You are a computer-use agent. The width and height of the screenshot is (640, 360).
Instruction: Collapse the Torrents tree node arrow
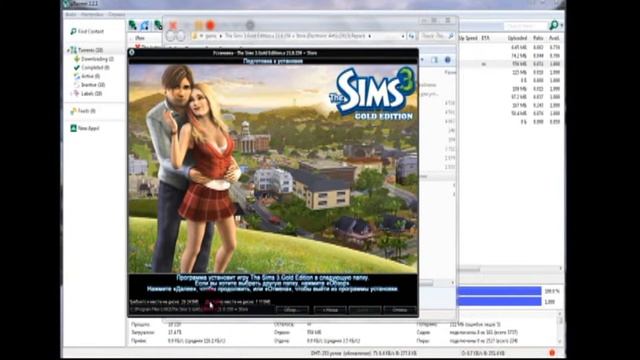click(68, 50)
